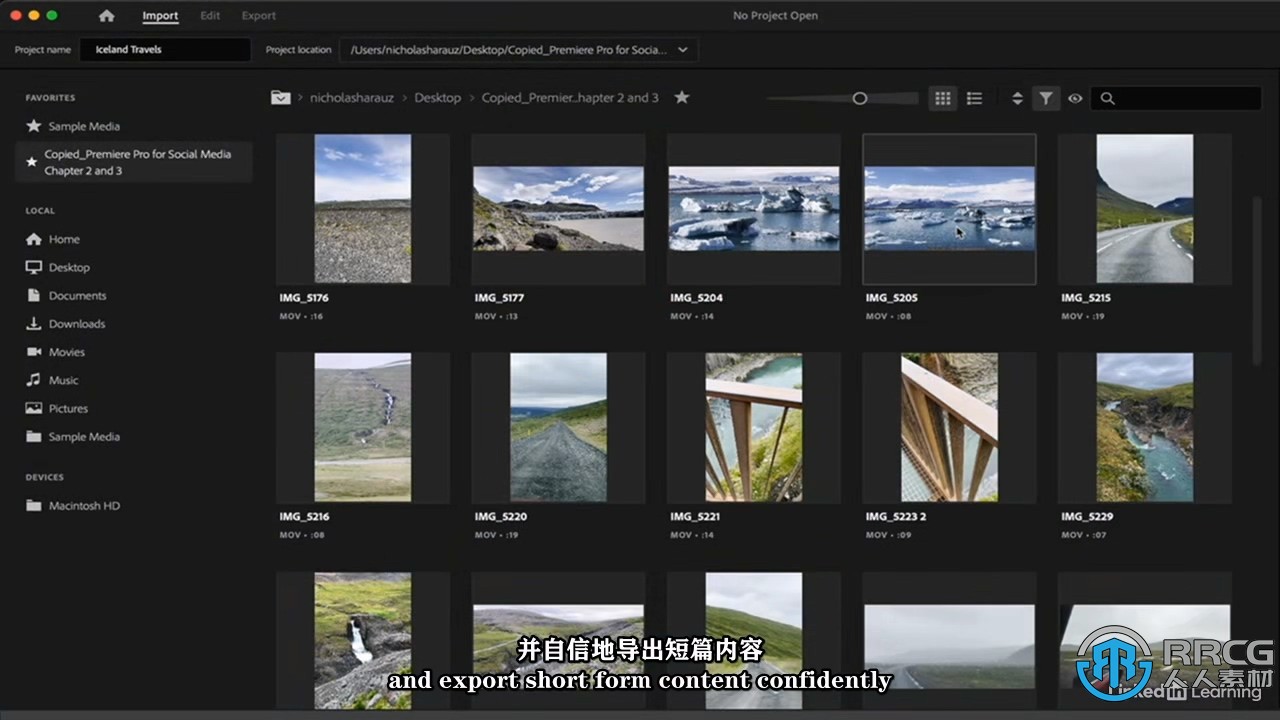Click the IMG_5176 file name
The image size is (1280, 720).
click(304, 298)
